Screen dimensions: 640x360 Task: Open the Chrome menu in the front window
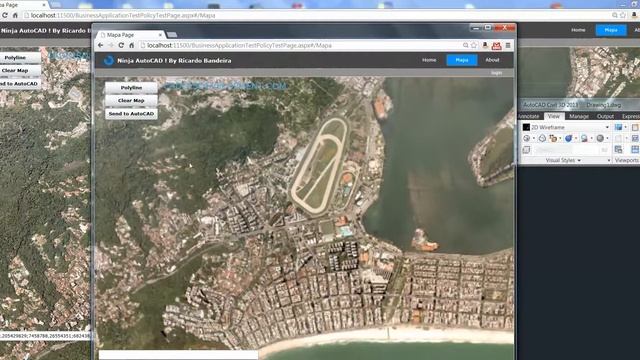[508, 45]
